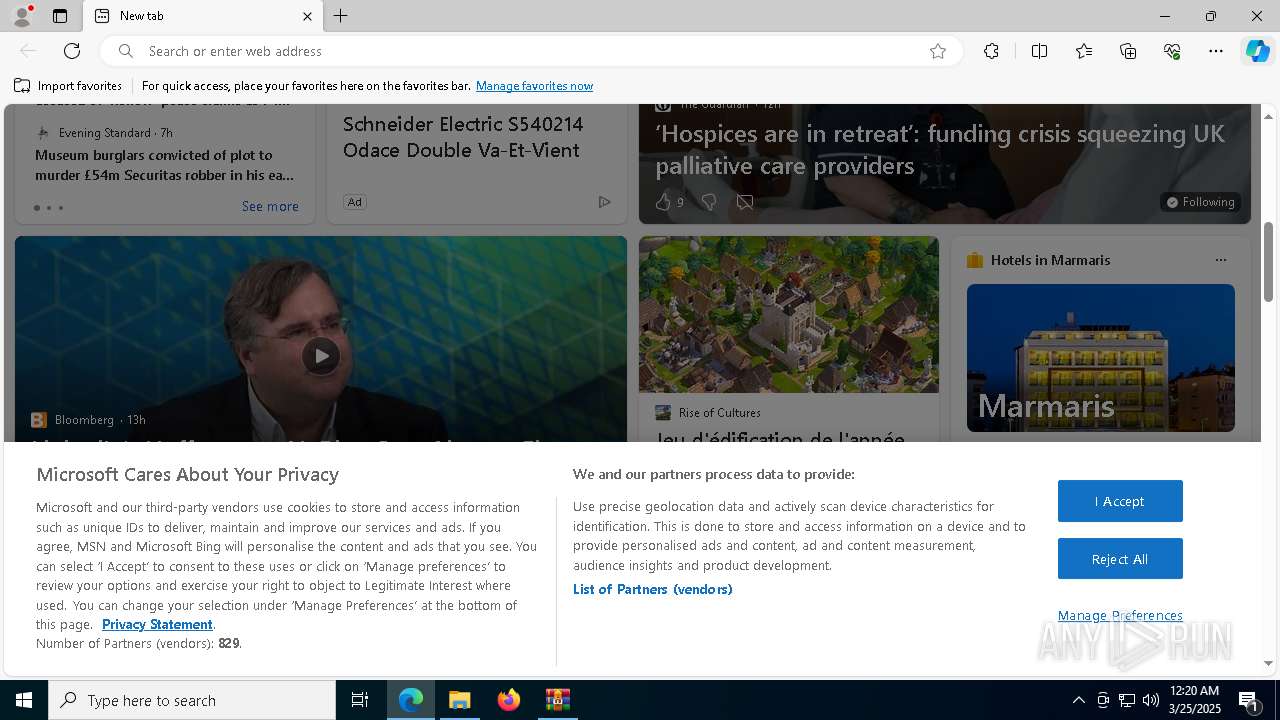Click the Bloomberg source label
Image resolution: width=1280 pixels, height=720 pixels.
84,420
